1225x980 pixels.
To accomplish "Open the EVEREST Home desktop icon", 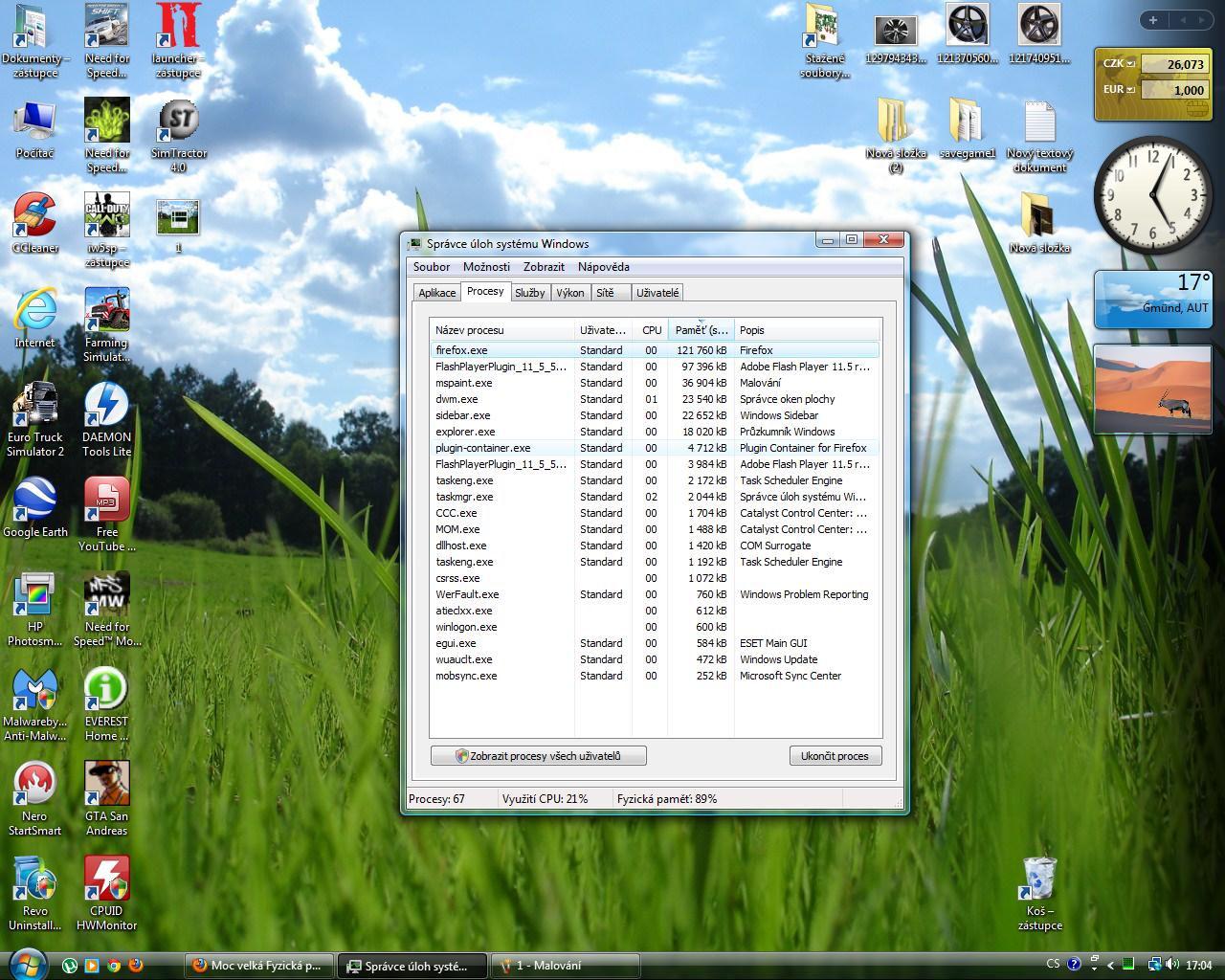I will pos(106,690).
